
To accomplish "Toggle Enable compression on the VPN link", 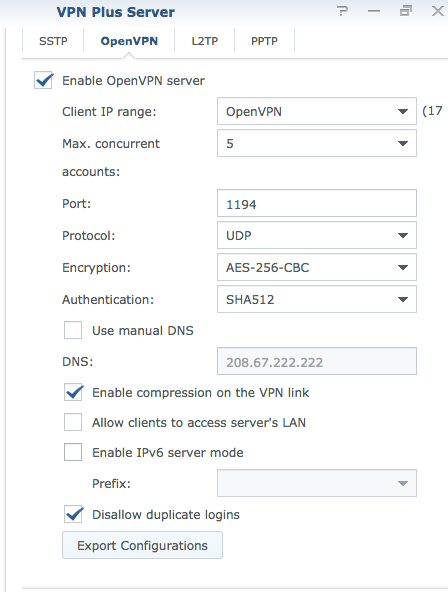I will (x=73, y=392).
